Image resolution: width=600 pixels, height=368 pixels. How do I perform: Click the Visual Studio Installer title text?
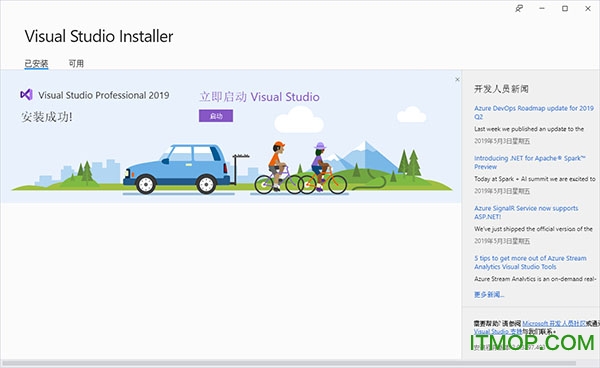click(x=99, y=36)
